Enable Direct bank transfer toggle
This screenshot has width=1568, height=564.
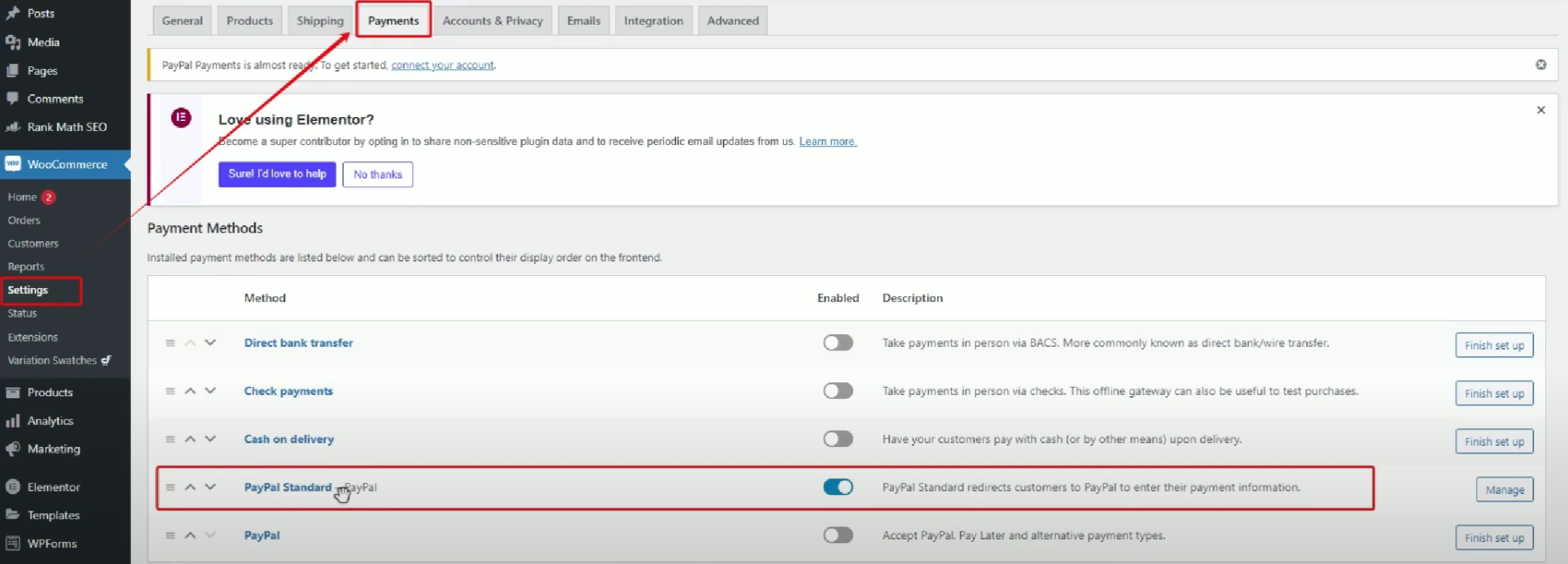click(x=838, y=343)
